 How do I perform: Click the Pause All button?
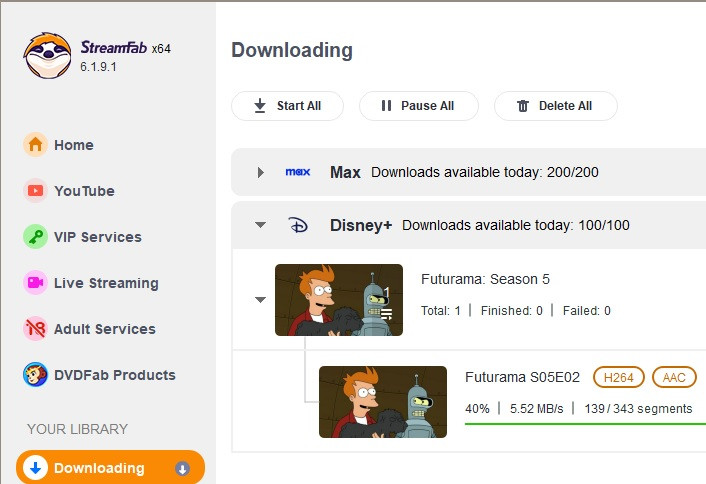(x=419, y=106)
